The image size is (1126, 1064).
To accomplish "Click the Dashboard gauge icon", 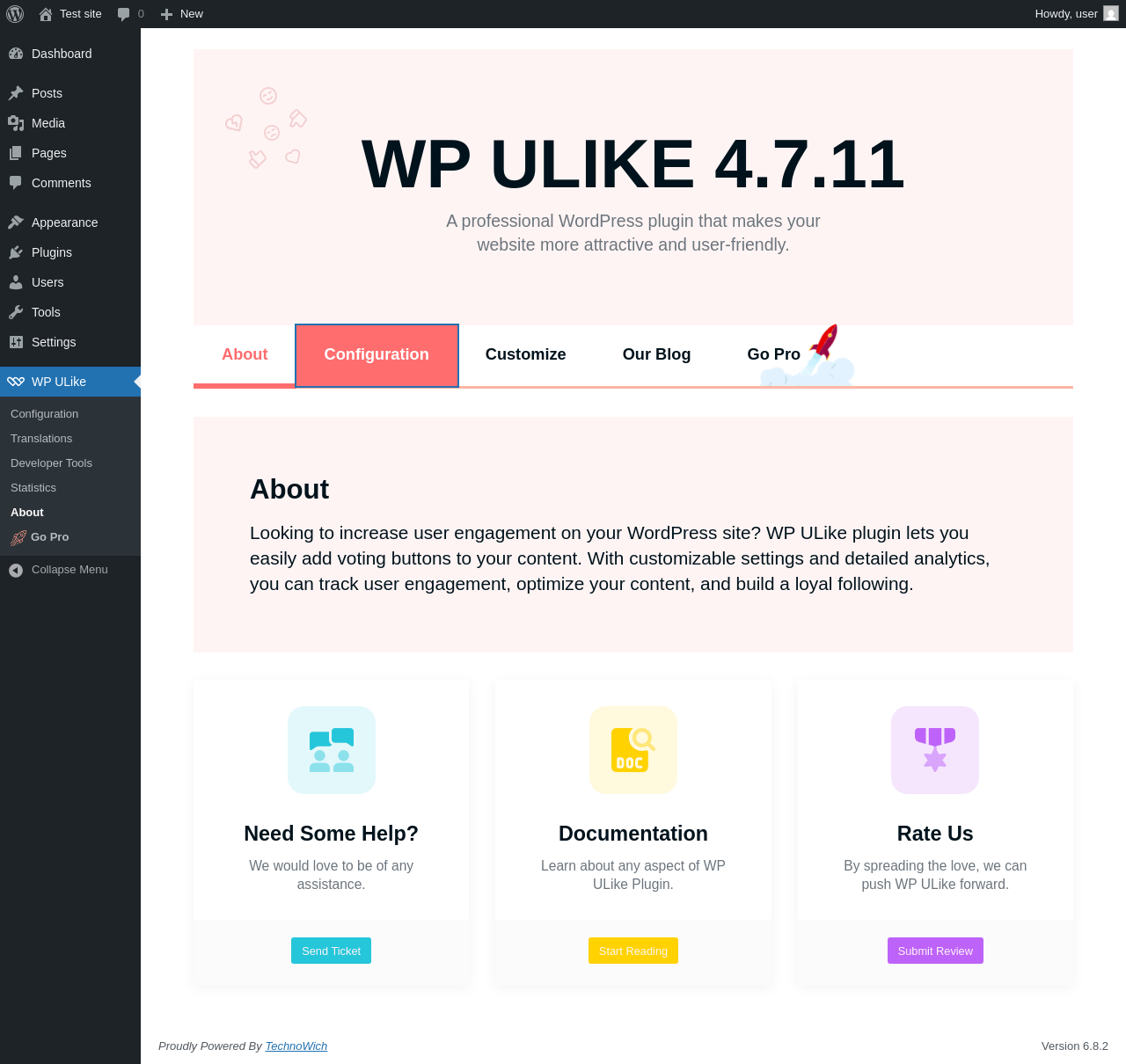I will tap(16, 54).
